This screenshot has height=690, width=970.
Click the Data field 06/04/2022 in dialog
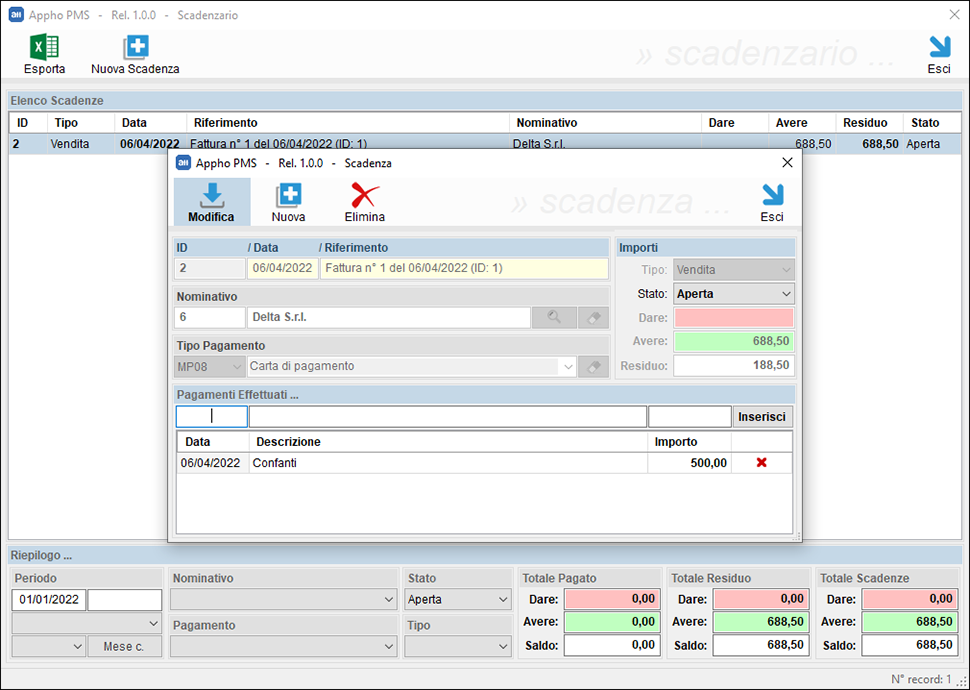click(283, 269)
